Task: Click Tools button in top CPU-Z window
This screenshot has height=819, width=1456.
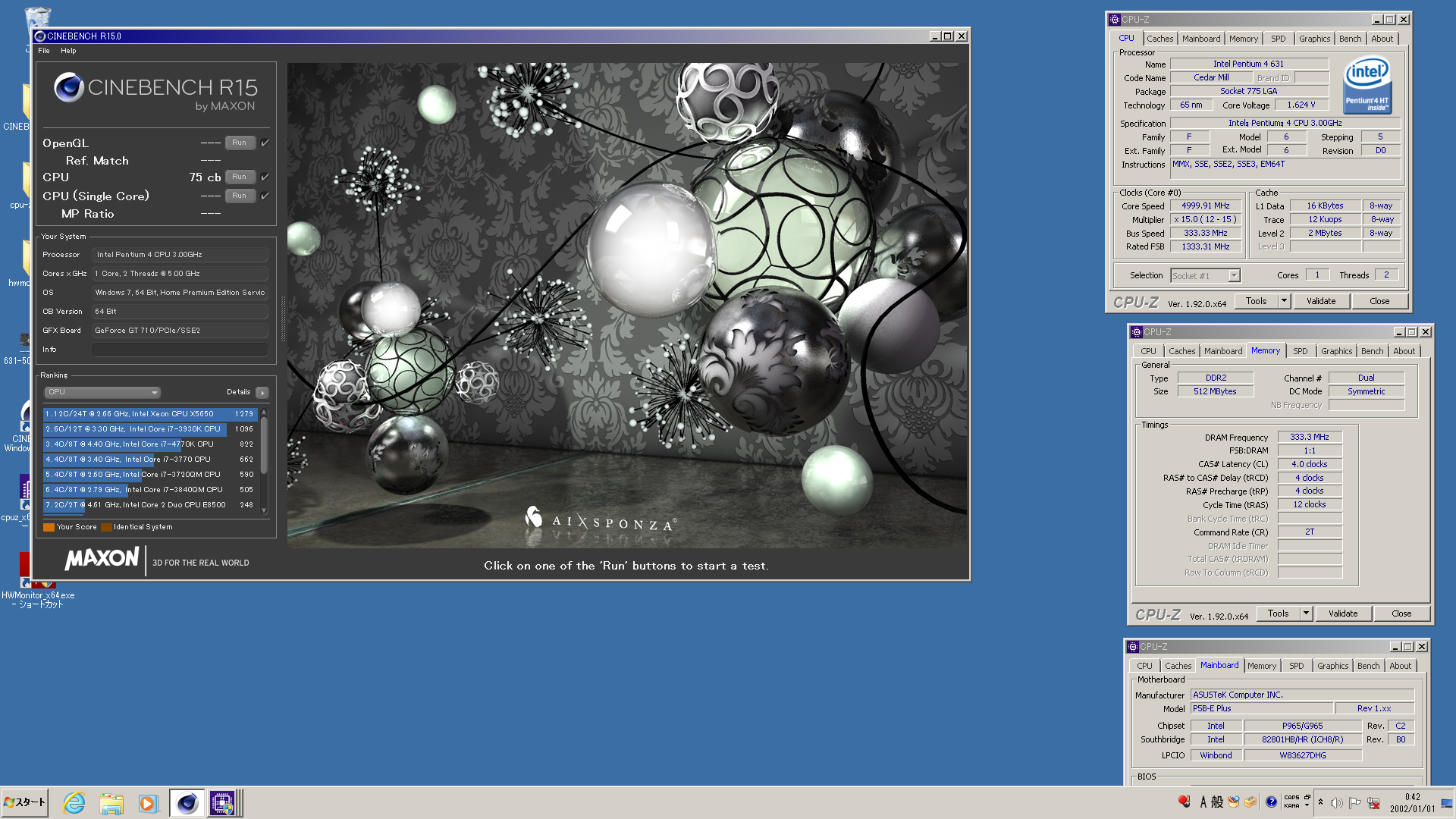Action: point(1257,301)
